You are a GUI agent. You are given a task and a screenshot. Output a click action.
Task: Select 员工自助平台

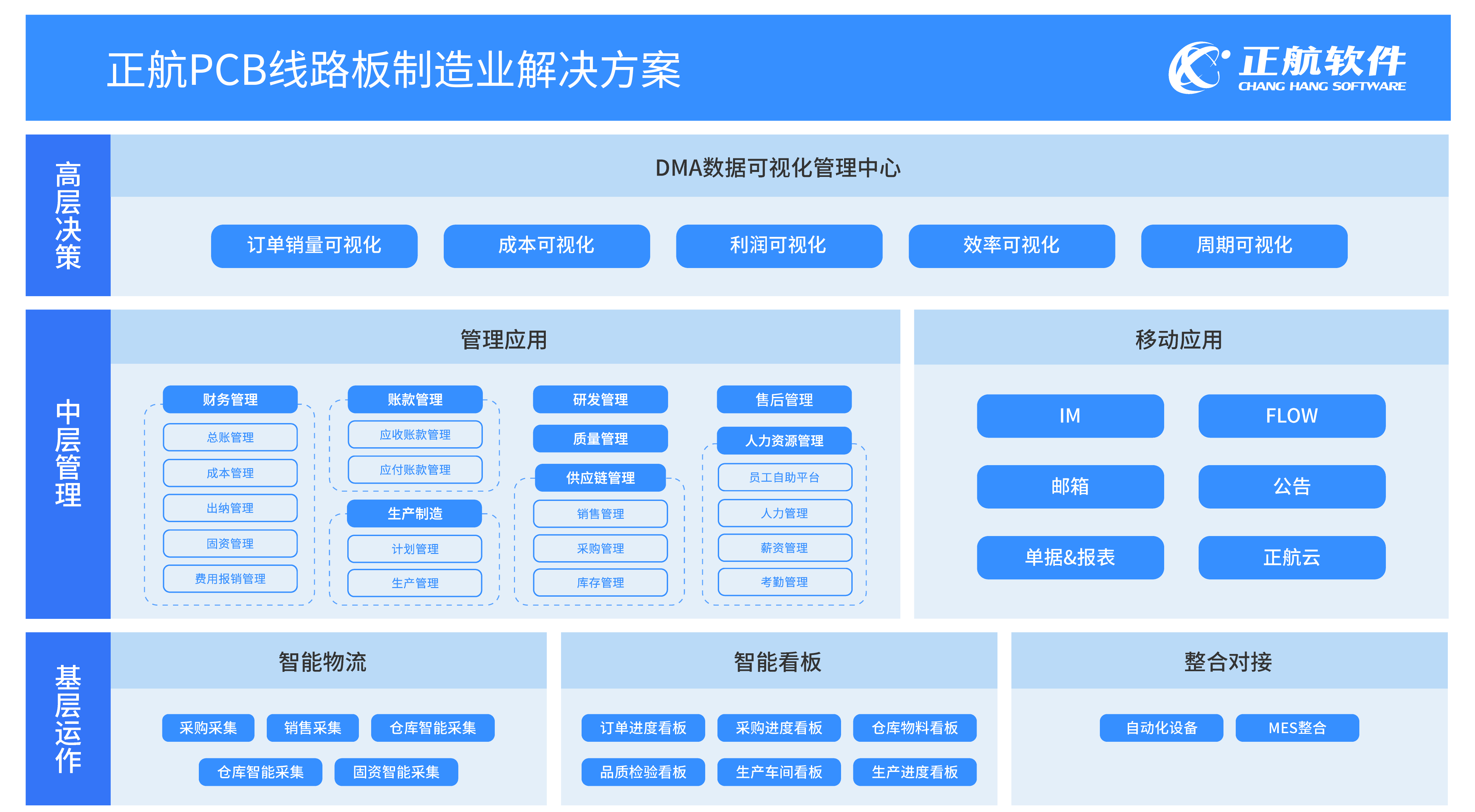pos(784,477)
